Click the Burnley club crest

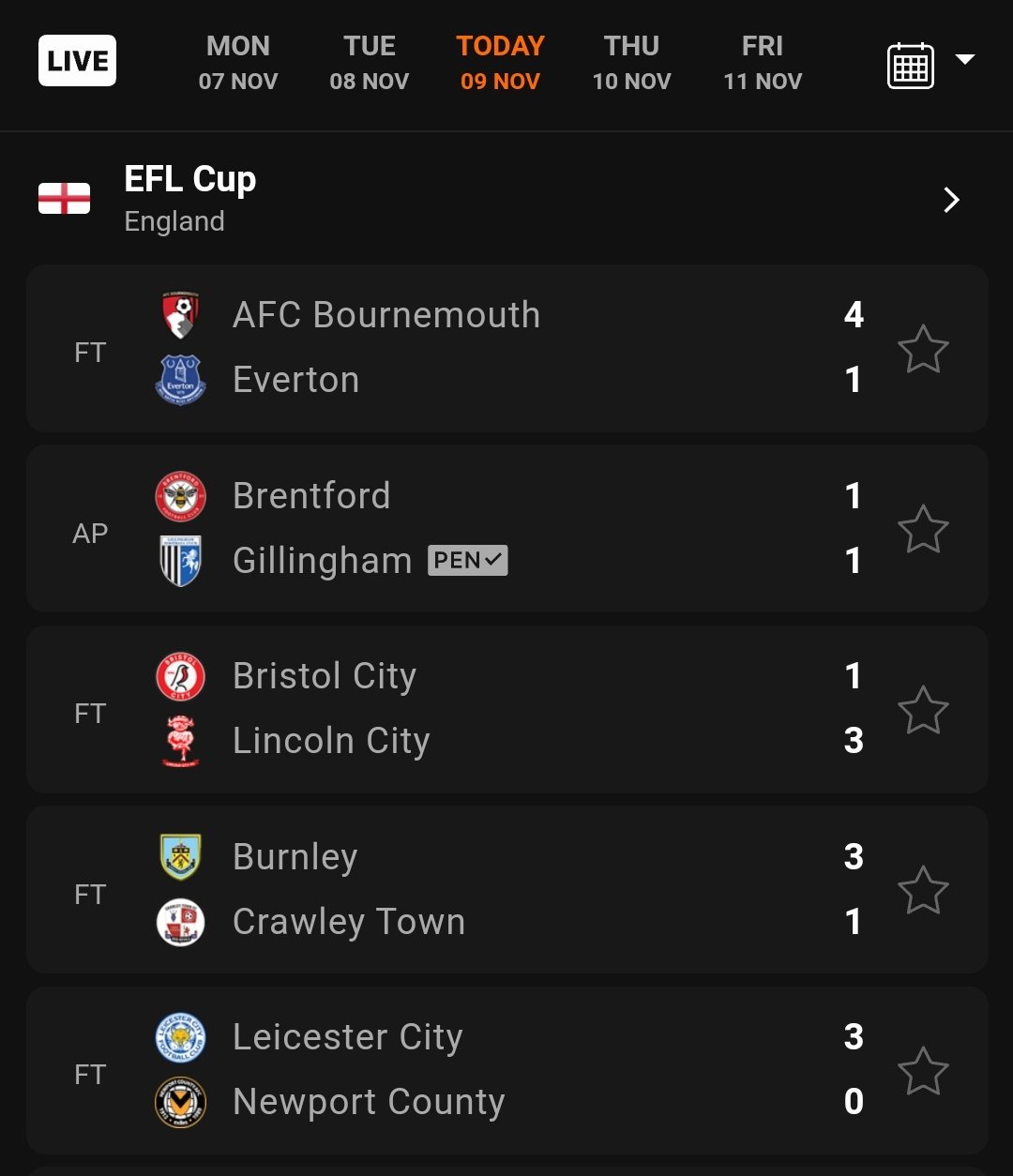(x=180, y=857)
